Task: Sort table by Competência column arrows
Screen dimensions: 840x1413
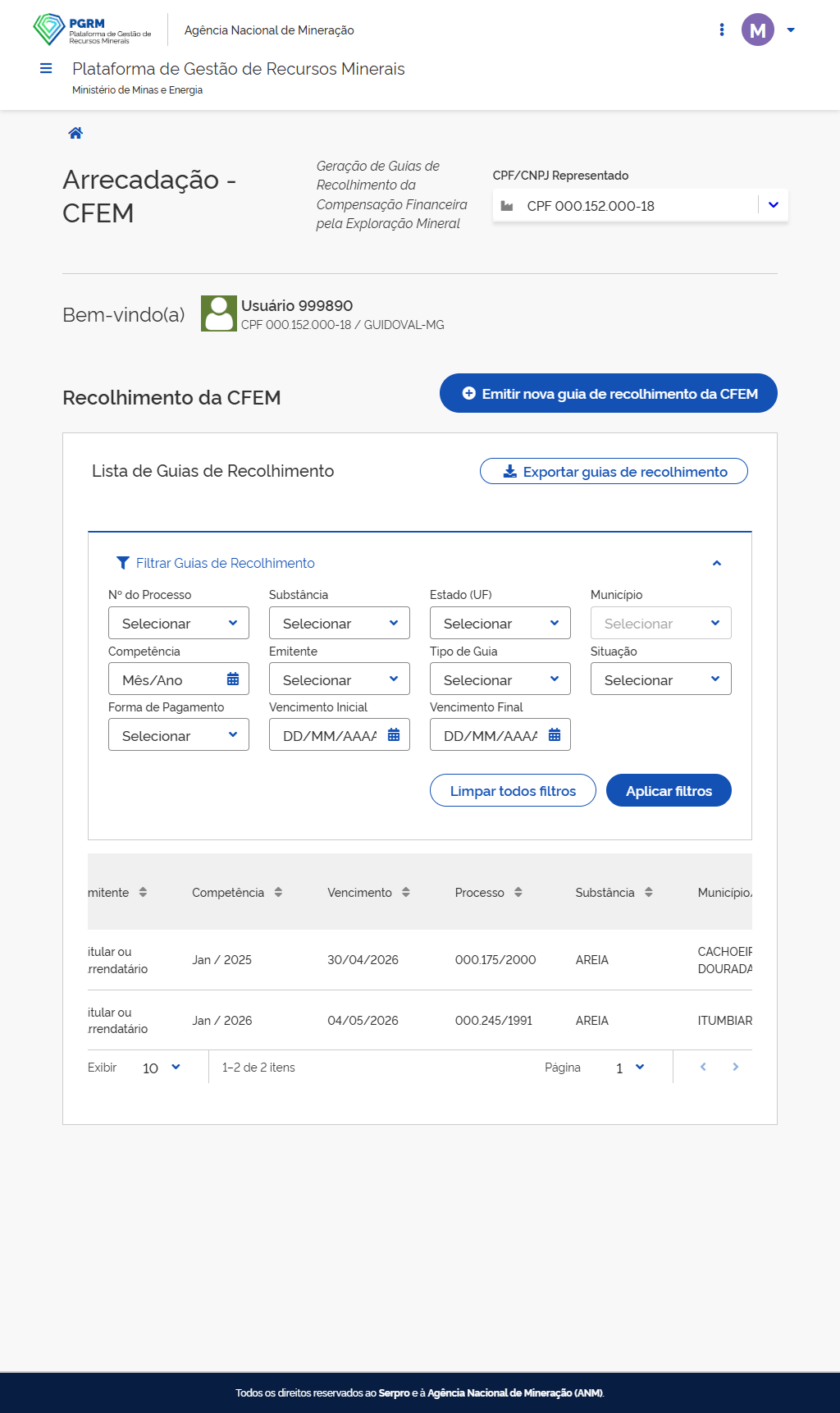Action: (x=278, y=892)
